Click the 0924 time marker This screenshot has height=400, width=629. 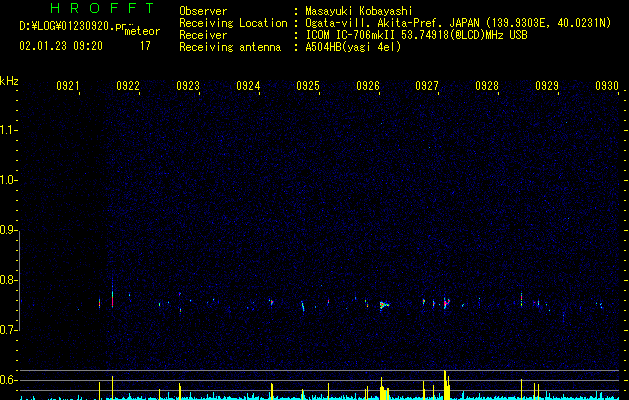point(248,86)
